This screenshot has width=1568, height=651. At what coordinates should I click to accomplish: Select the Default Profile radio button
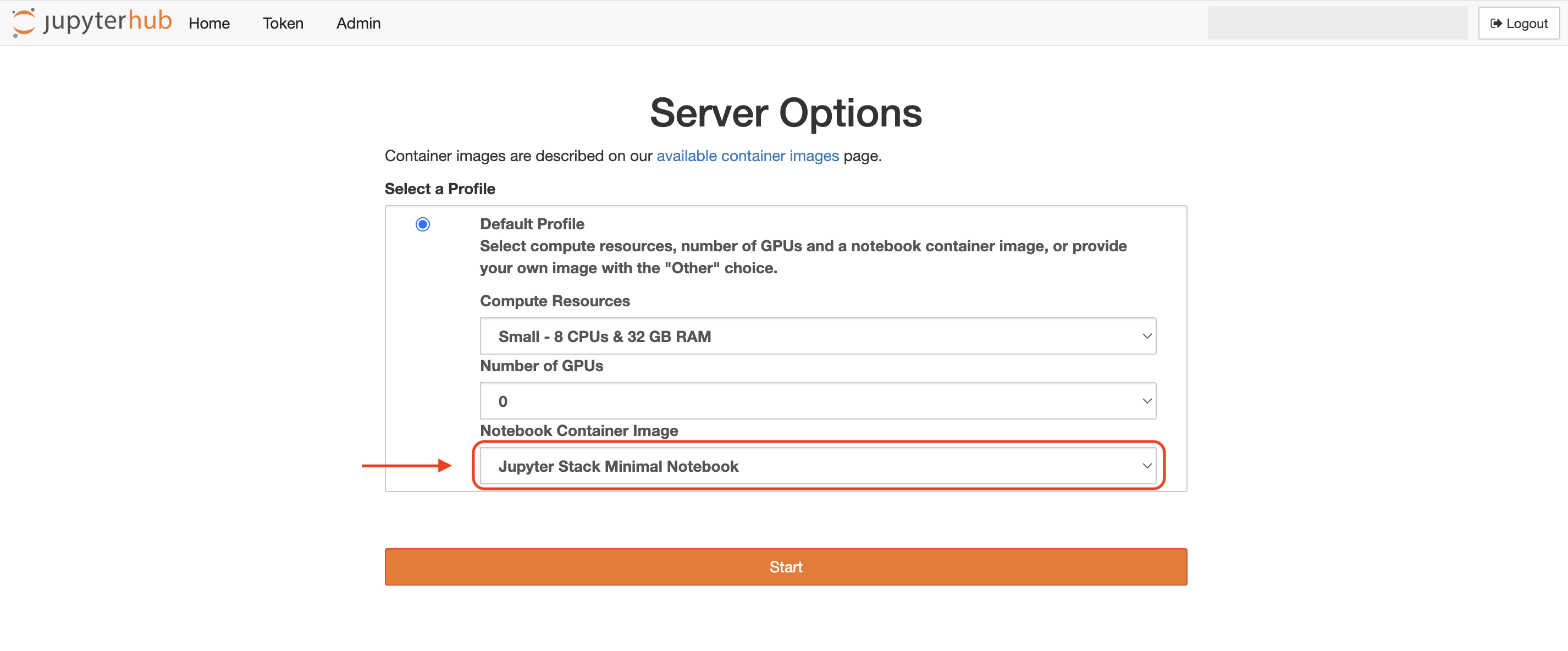[x=422, y=224]
